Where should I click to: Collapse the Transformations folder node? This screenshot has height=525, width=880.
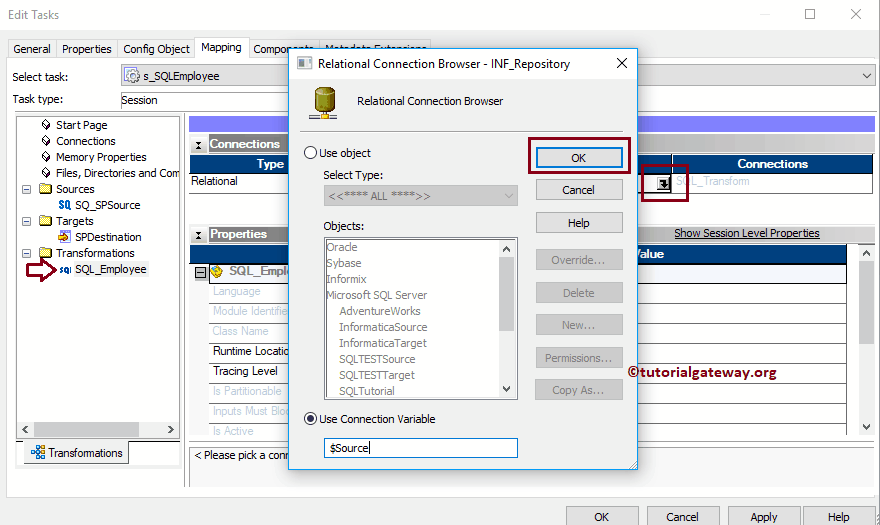26,253
